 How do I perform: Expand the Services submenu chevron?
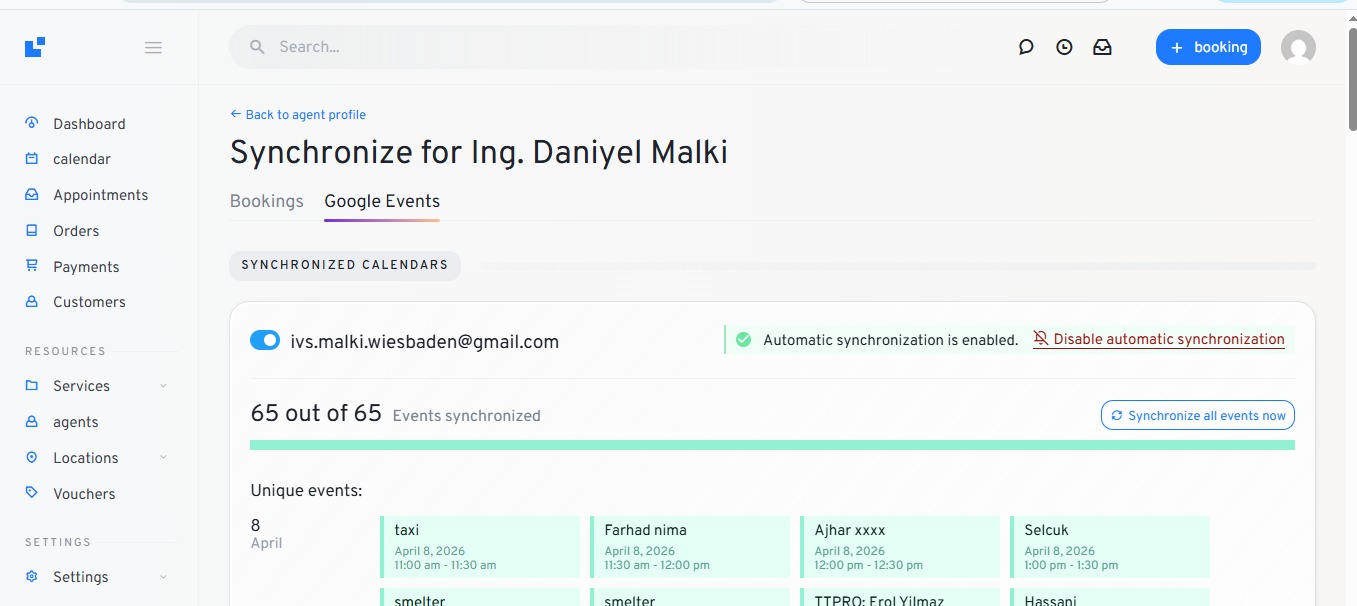[163, 386]
